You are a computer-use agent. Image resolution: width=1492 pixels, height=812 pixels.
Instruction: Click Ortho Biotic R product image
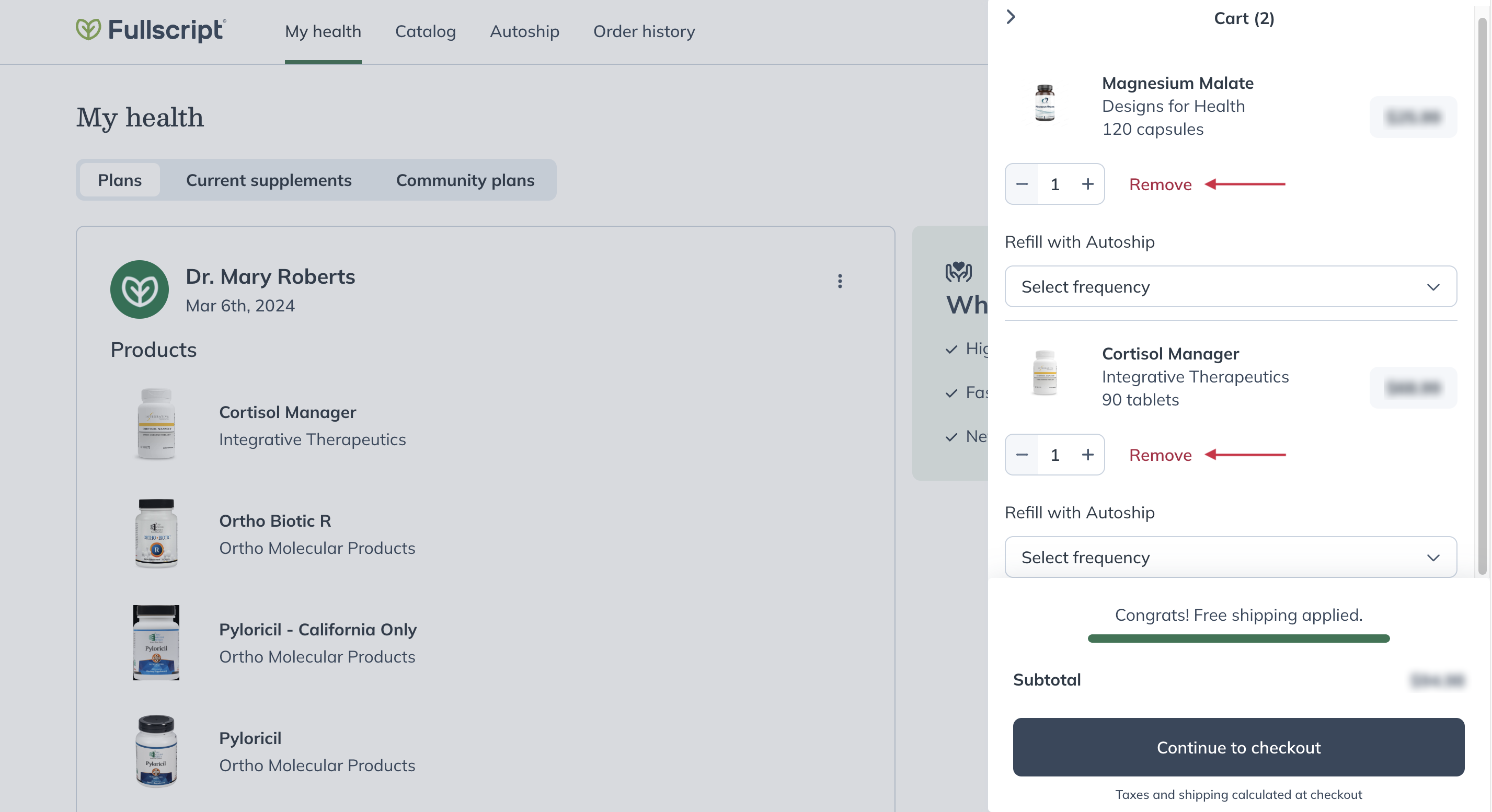click(156, 533)
